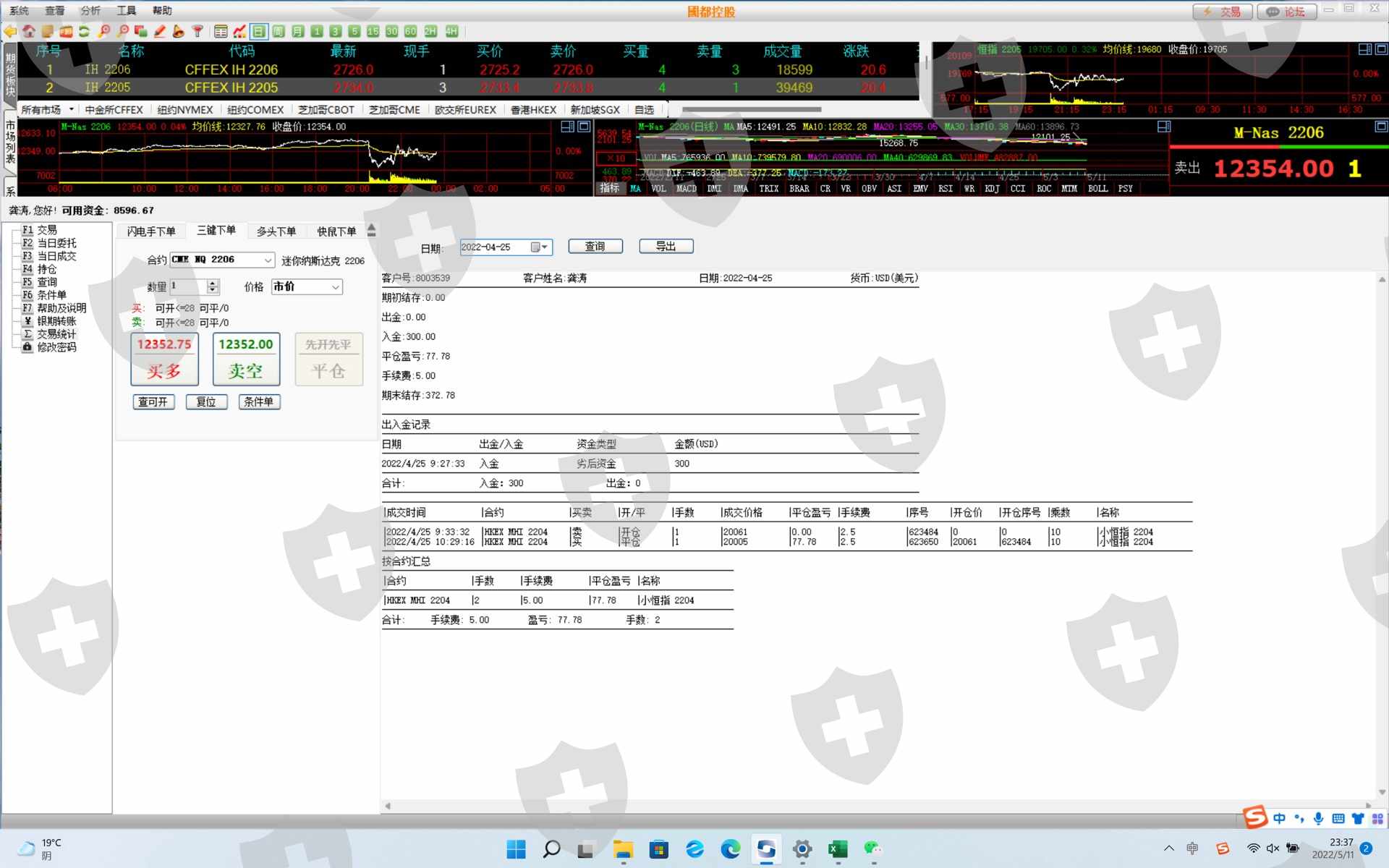1389x868 pixels.
Task: Select the red pencil drawing tool
Action: pos(160,31)
